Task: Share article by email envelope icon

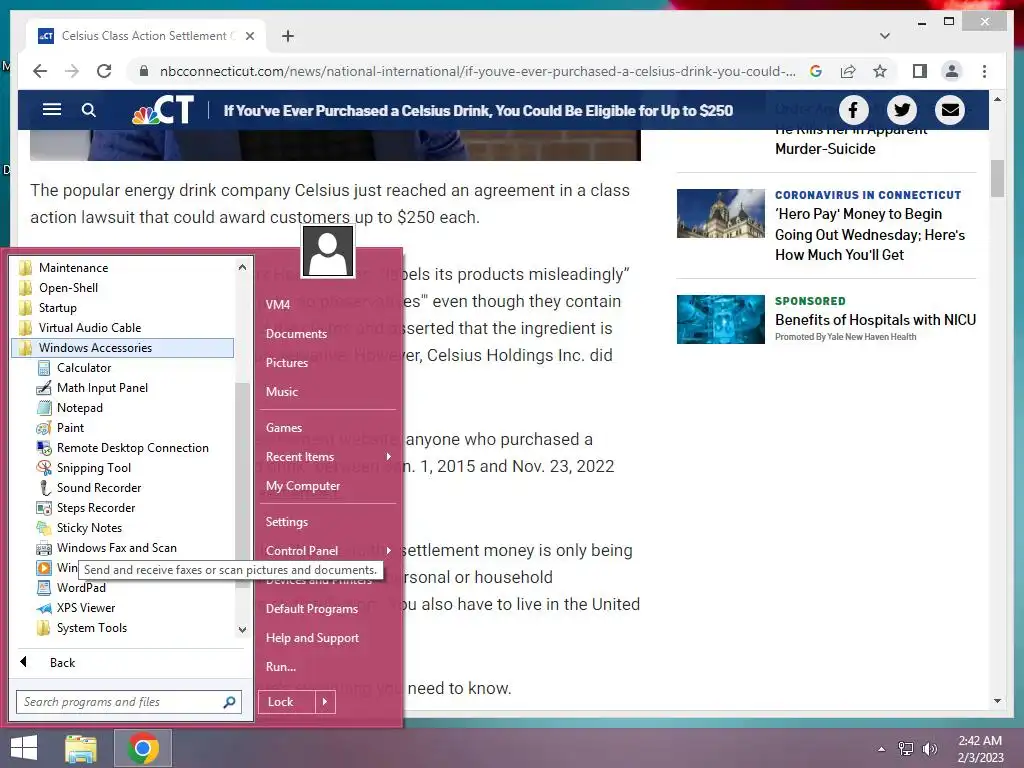Action: 950,110
